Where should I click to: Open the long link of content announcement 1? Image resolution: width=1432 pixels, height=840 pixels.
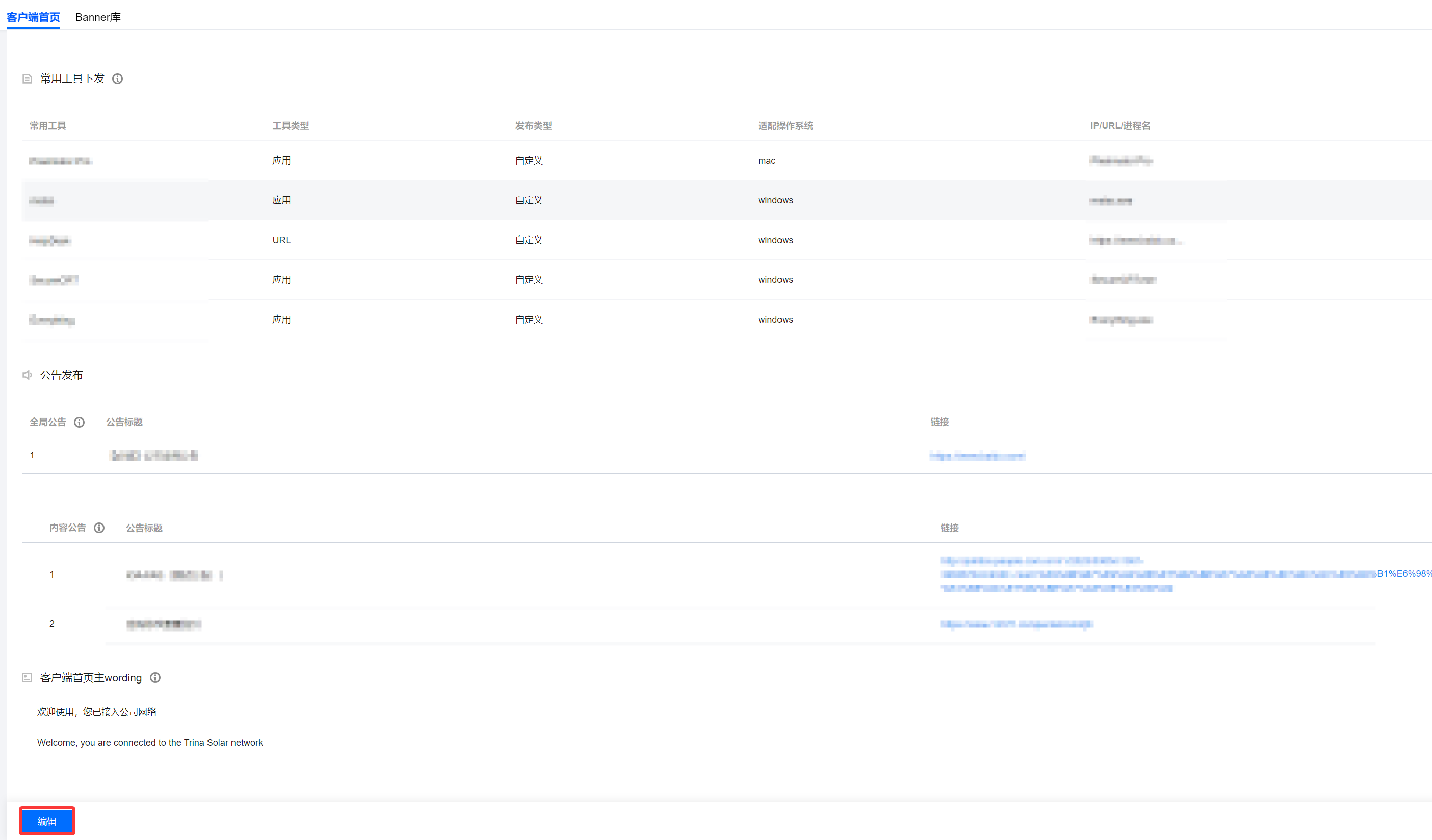point(1185,574)
